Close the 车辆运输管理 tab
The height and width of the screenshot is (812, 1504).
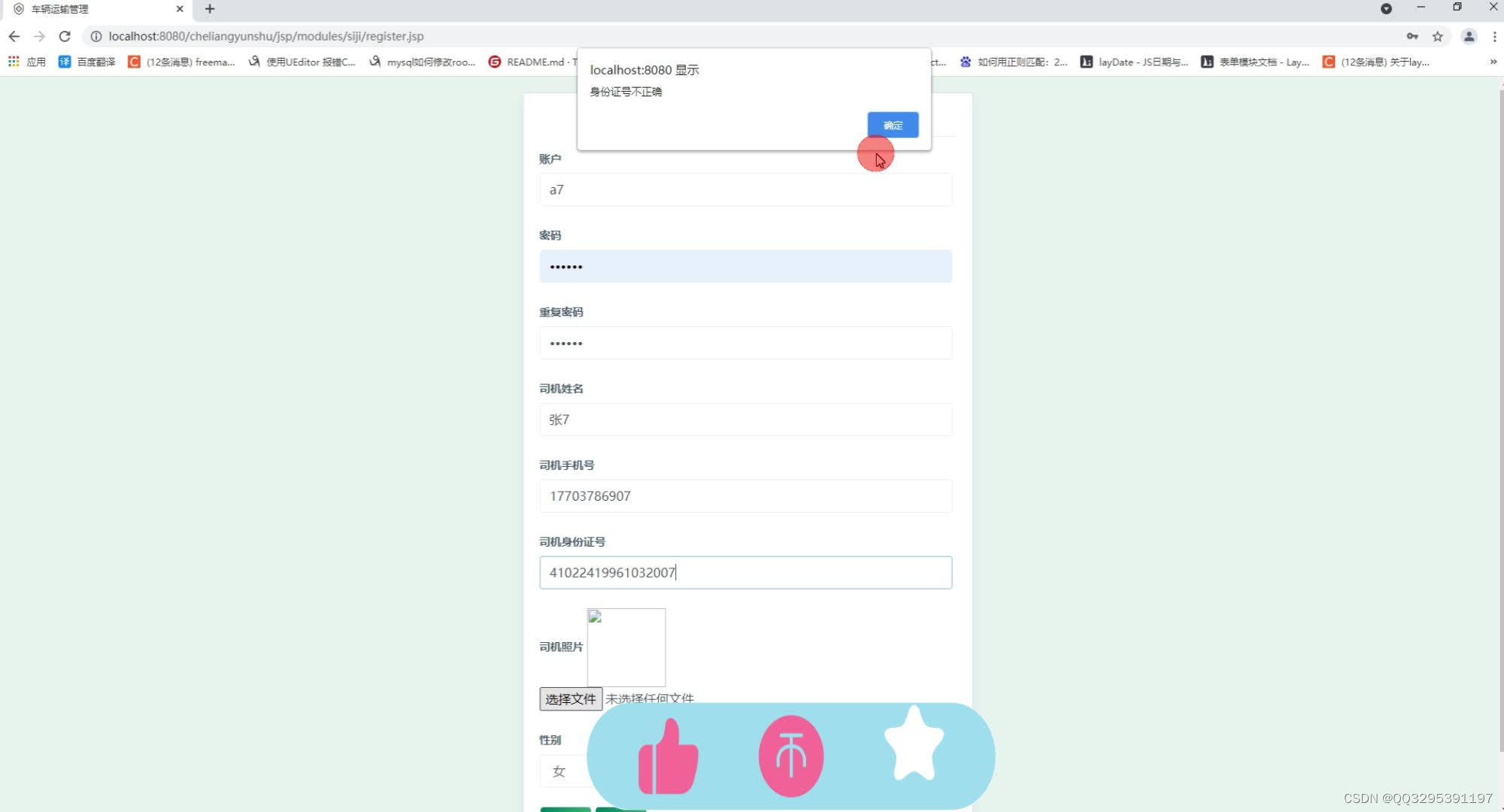click(x=180, y=9)
